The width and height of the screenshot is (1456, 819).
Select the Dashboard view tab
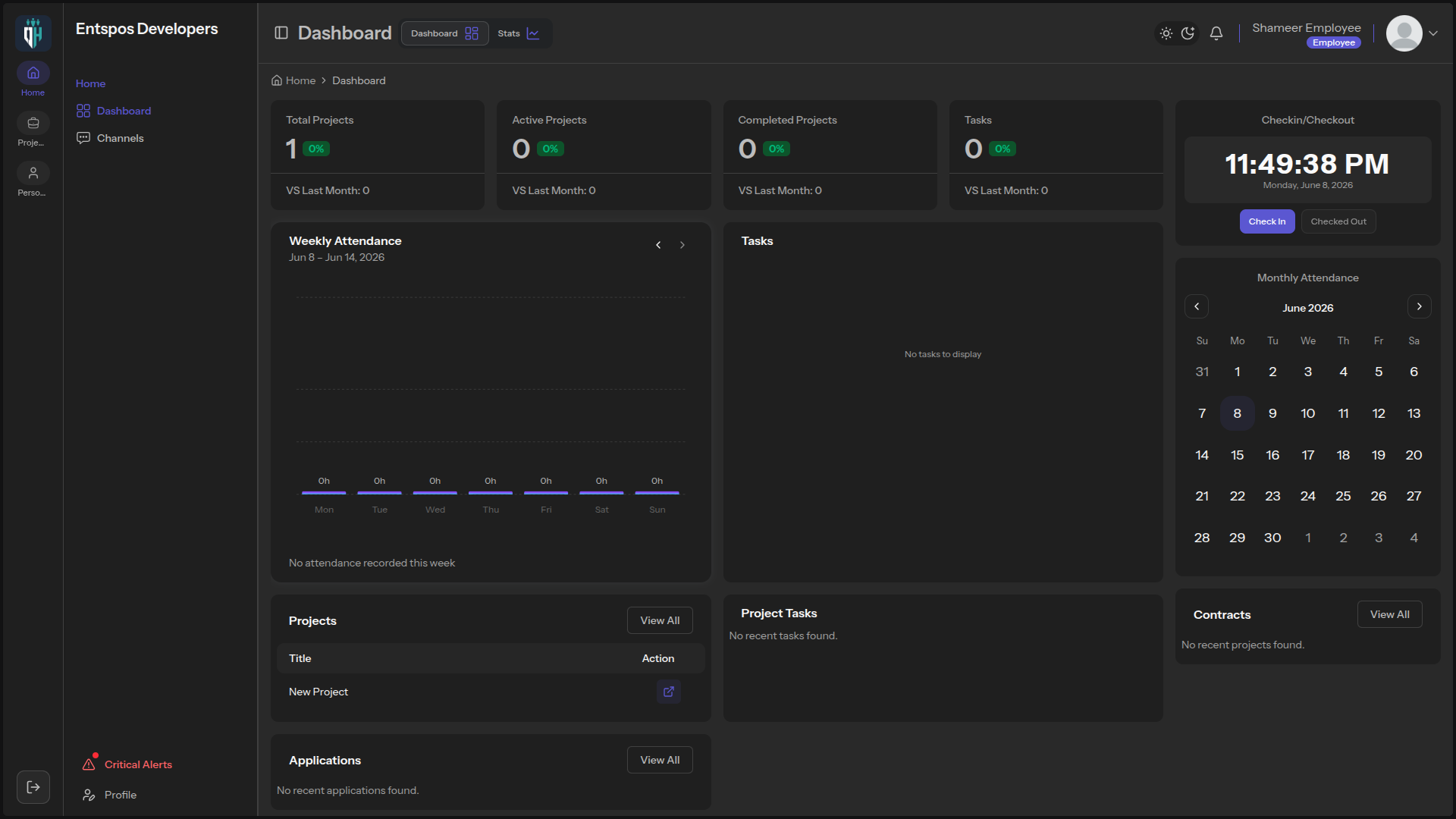[x=444, y=33]
